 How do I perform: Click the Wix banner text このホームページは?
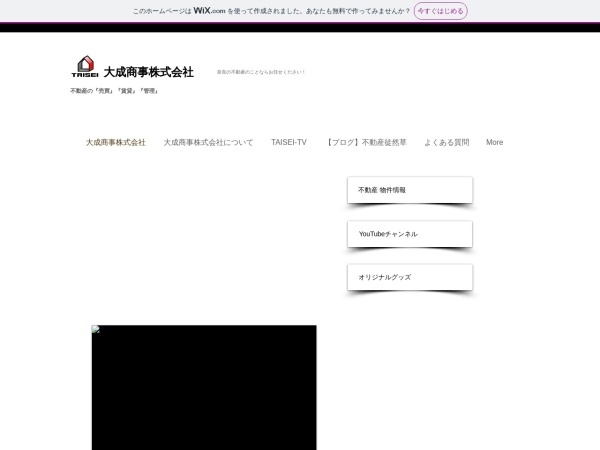click(x=162, y=11)
